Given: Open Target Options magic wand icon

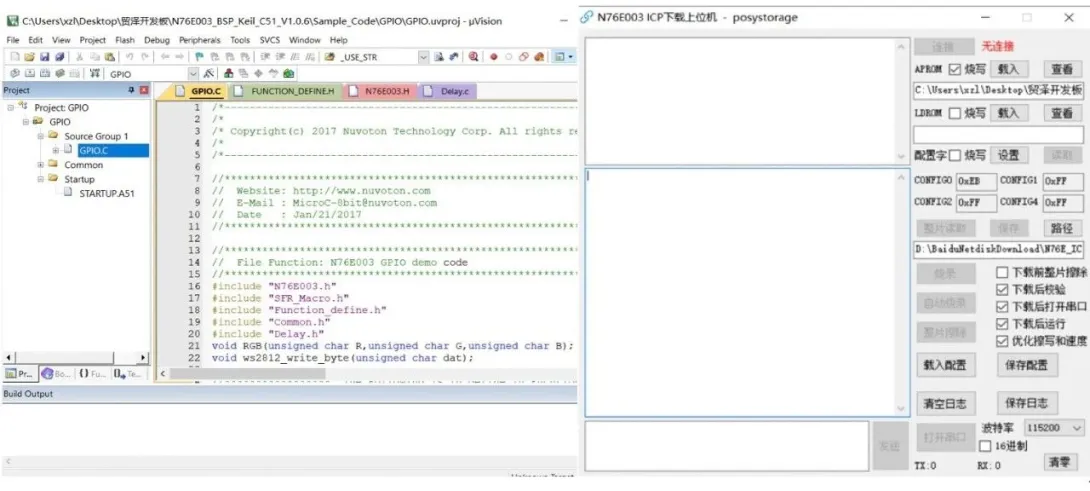Looking at the screenshot, I should click(x=209, y=74).
